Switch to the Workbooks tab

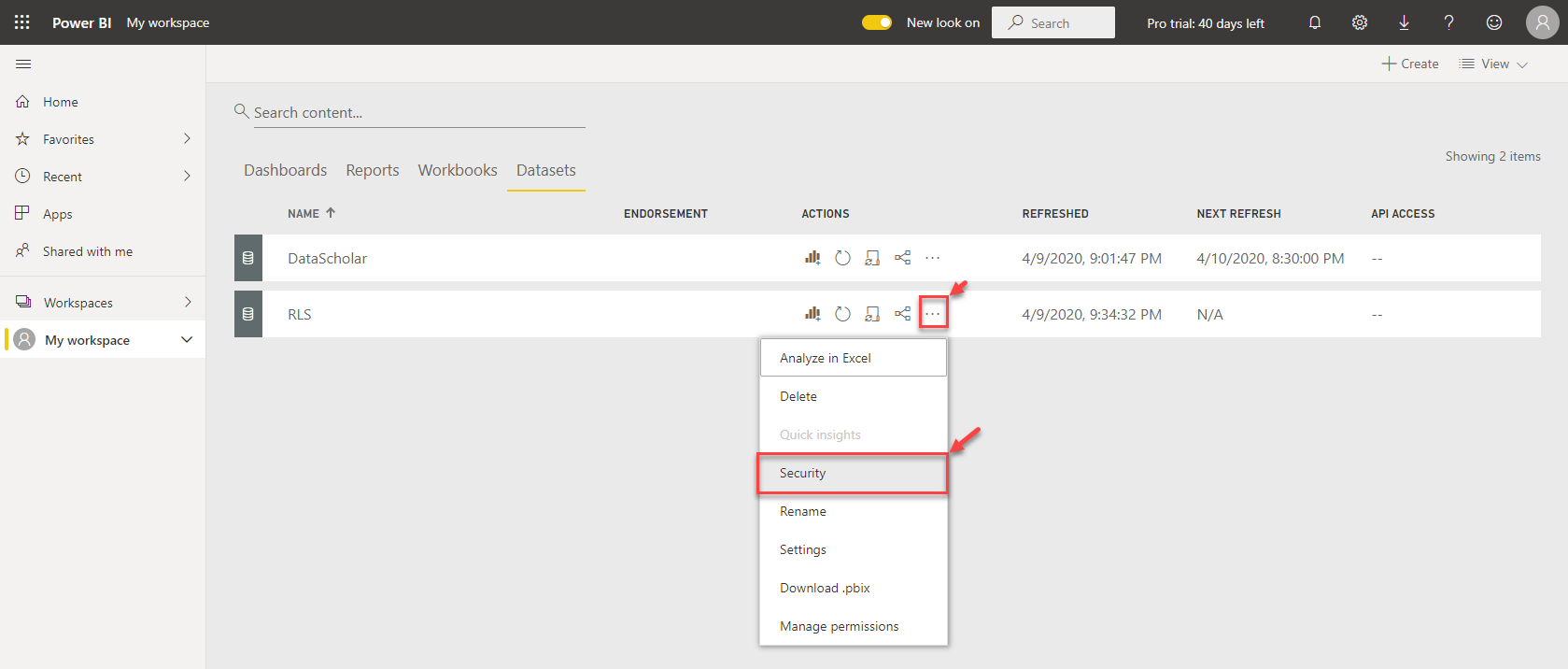click(458, 170)
